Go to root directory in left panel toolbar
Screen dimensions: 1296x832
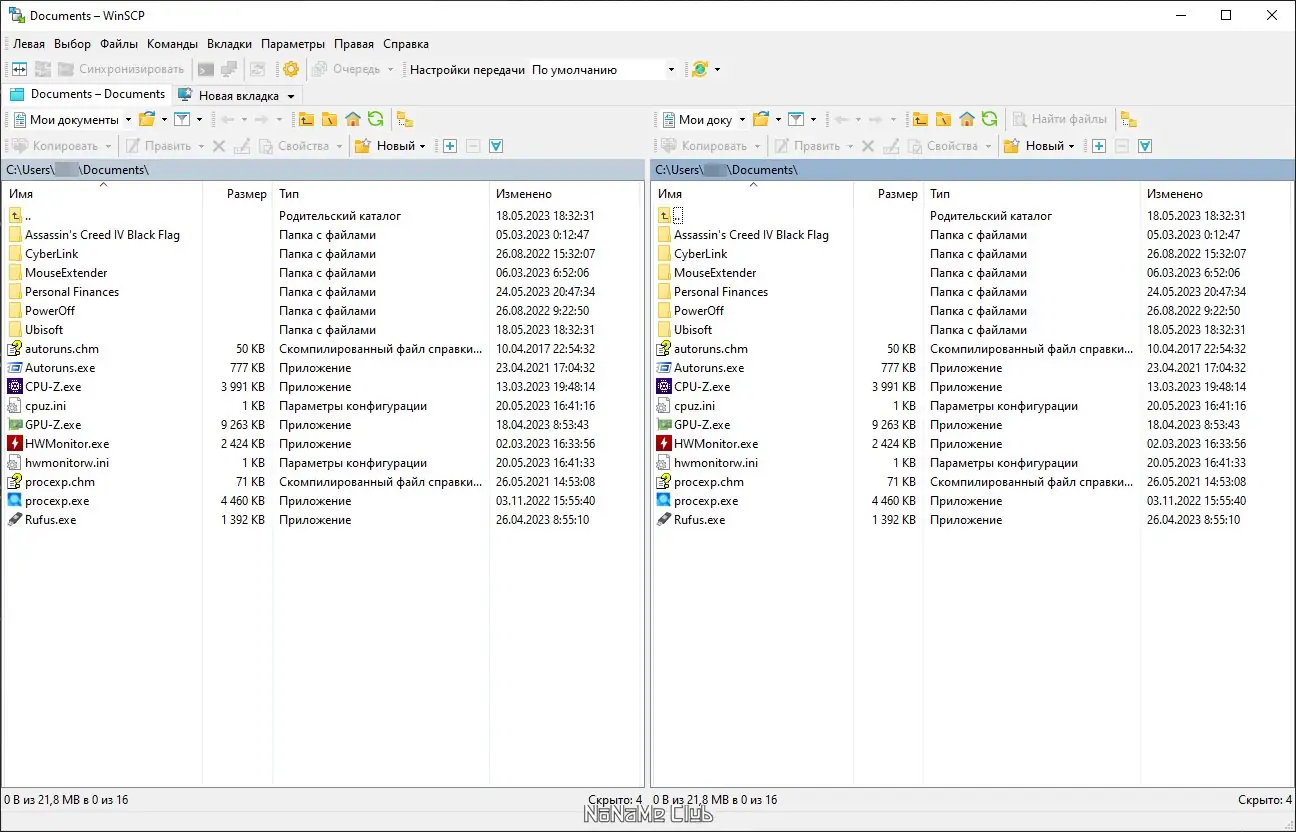pyautogui.click(x=329, y=119)
